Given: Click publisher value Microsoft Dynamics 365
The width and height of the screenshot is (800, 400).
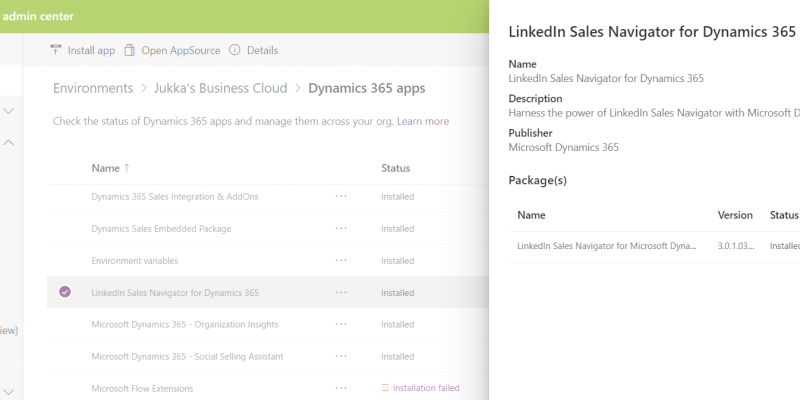Looking at the screenshot, I should [563, 147].
